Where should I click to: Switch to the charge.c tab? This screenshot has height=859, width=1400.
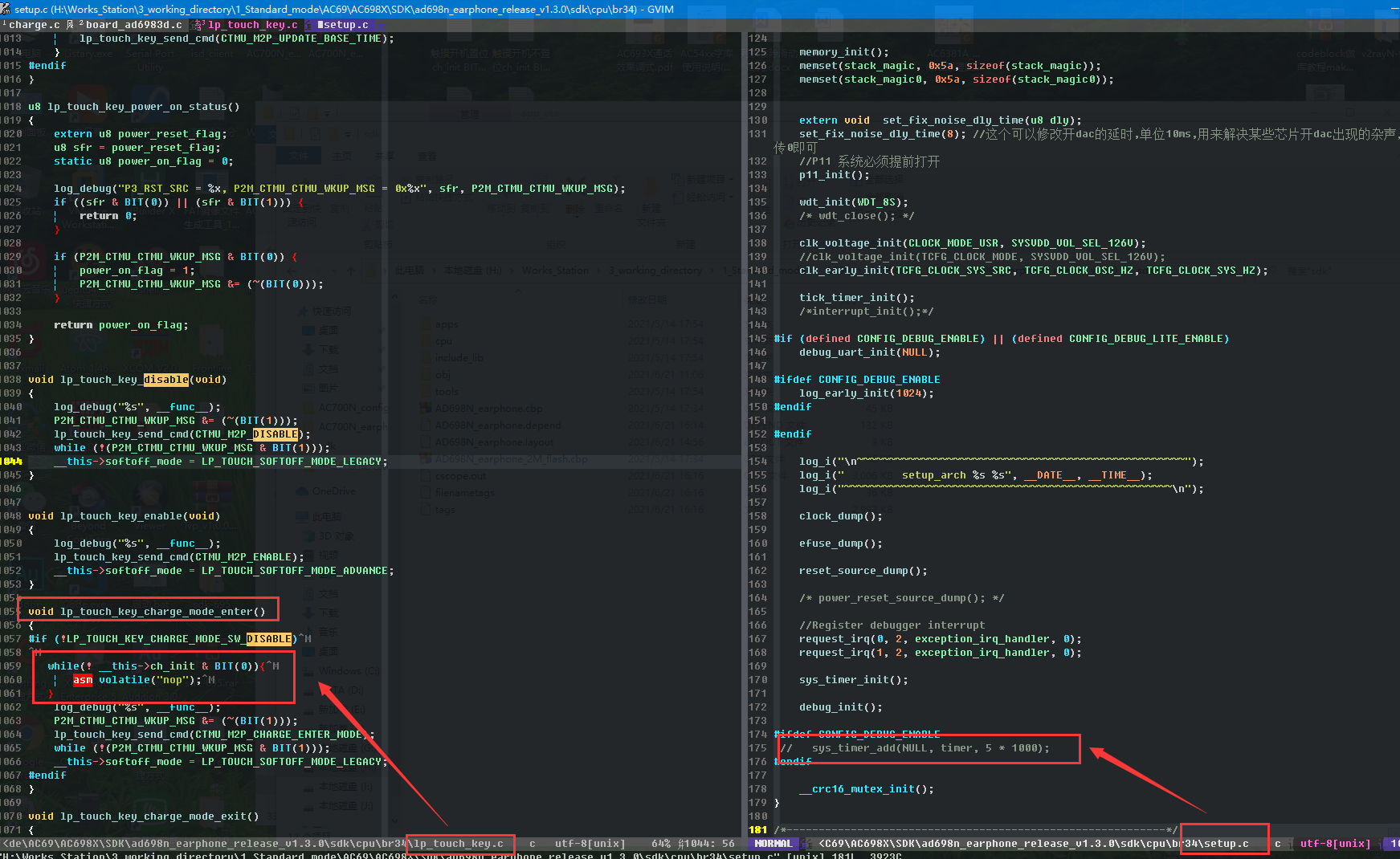(33, 25)
